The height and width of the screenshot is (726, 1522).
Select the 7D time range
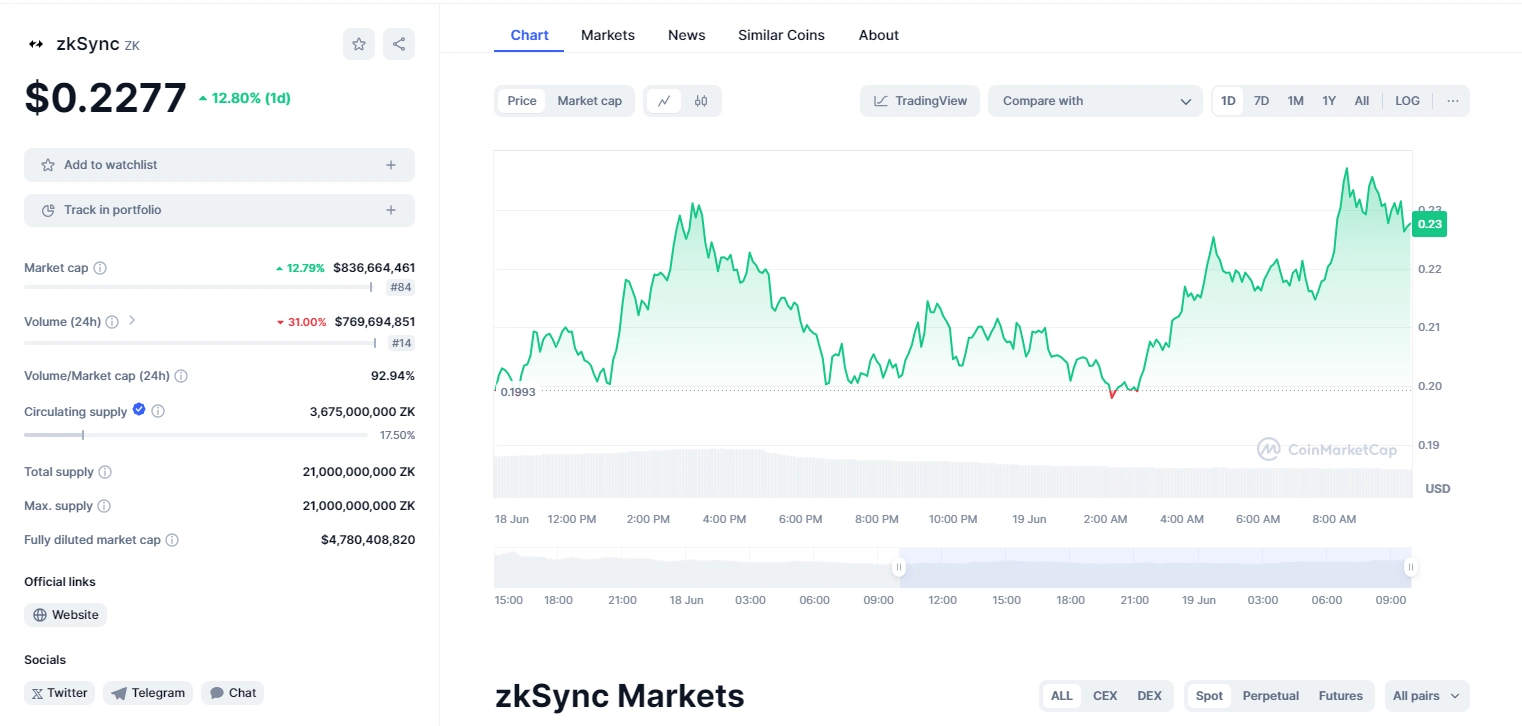(1261, 101)
